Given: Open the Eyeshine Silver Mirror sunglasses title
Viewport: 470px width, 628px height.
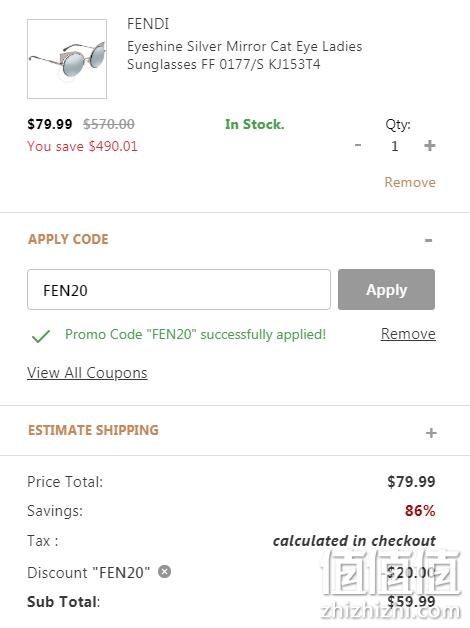Looking at the screenshot, I should tap(244, 55).
